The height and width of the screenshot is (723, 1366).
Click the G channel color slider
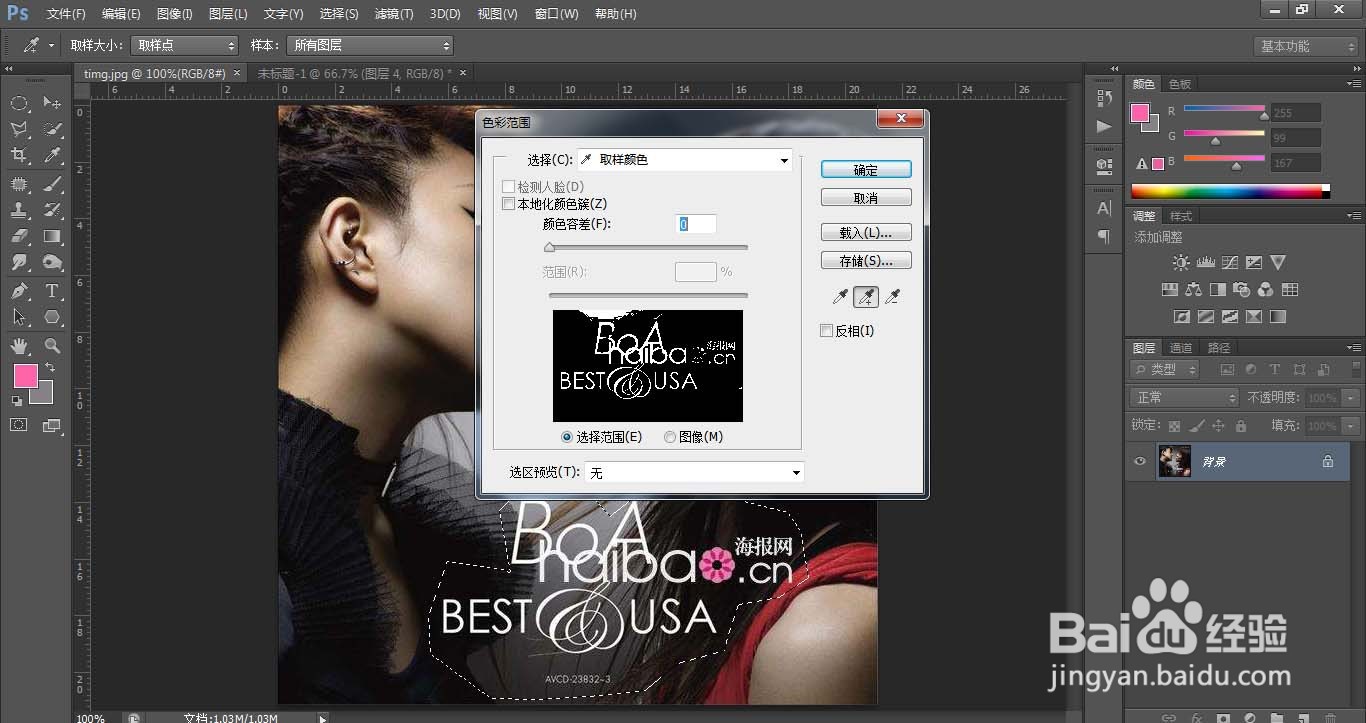coord(1224,136)
